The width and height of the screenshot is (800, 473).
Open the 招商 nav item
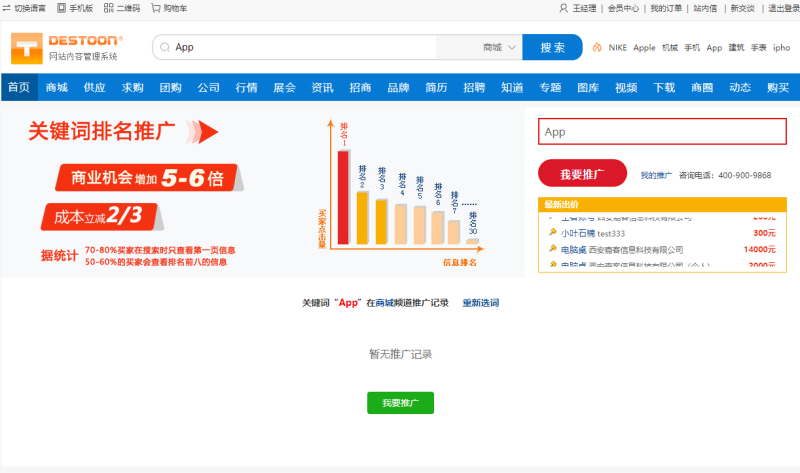[x=360, y=88]
